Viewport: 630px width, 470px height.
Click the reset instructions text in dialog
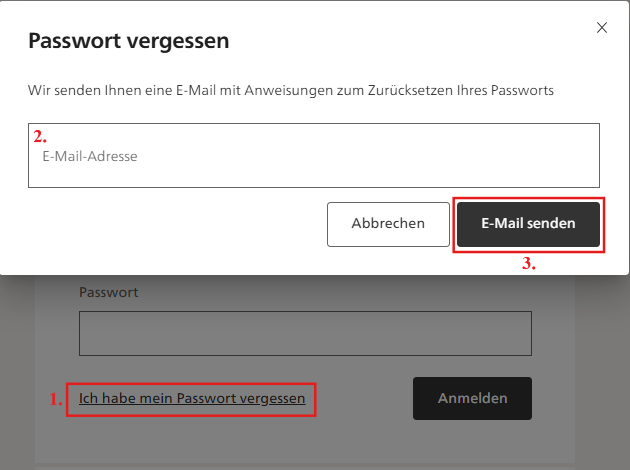coord(291,90)
